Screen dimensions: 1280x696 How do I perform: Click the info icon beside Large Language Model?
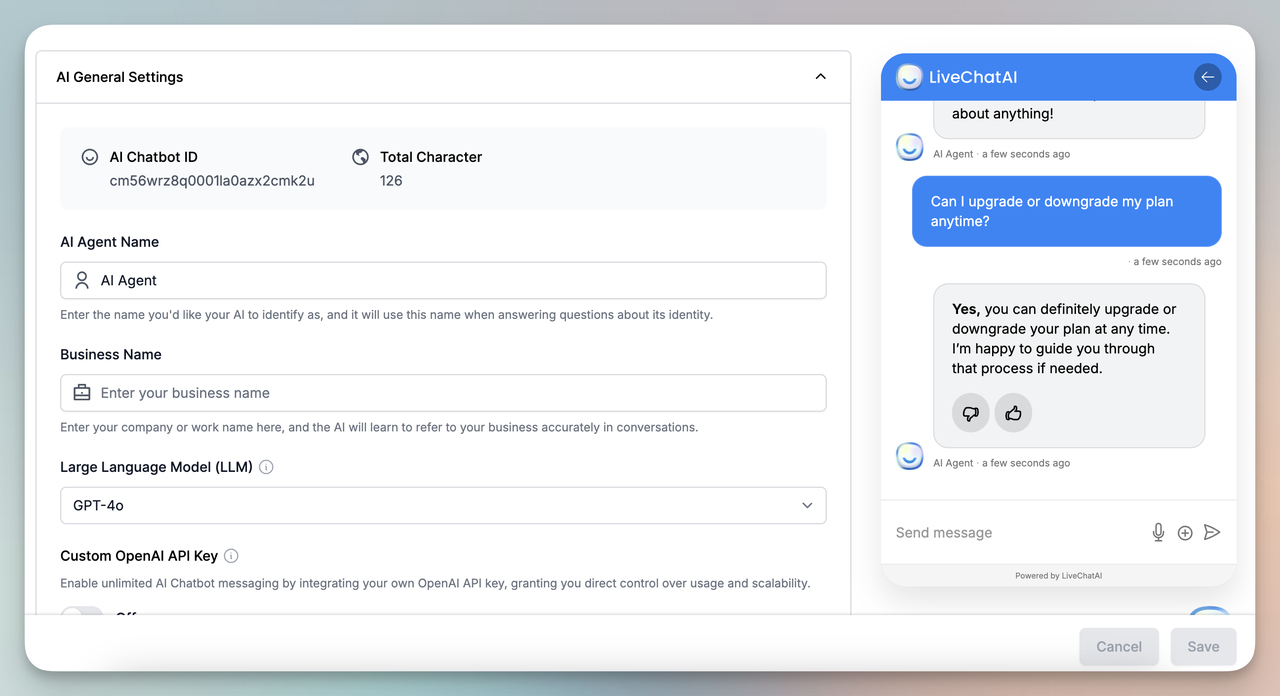point(265,466)
